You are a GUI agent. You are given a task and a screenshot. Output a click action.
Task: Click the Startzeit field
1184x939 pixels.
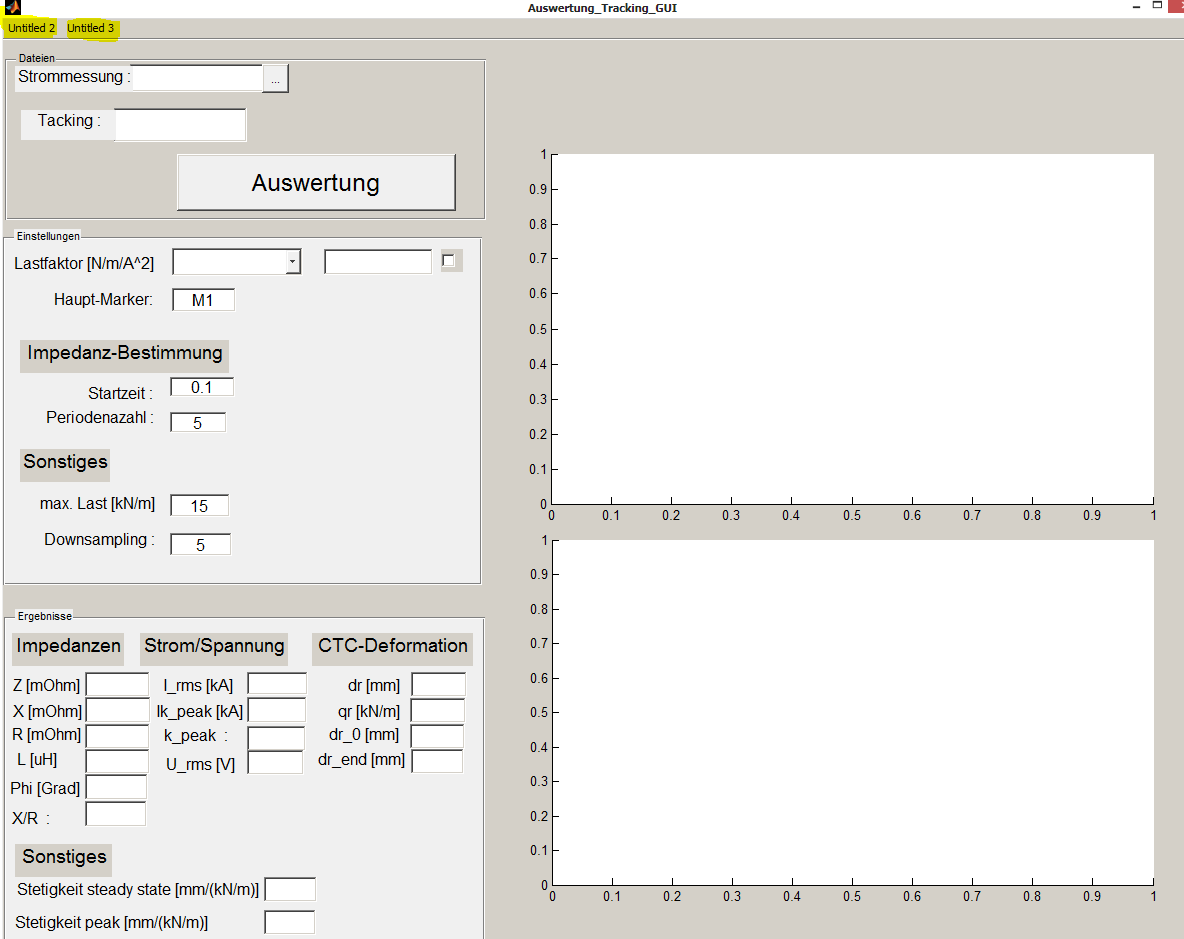202,387
